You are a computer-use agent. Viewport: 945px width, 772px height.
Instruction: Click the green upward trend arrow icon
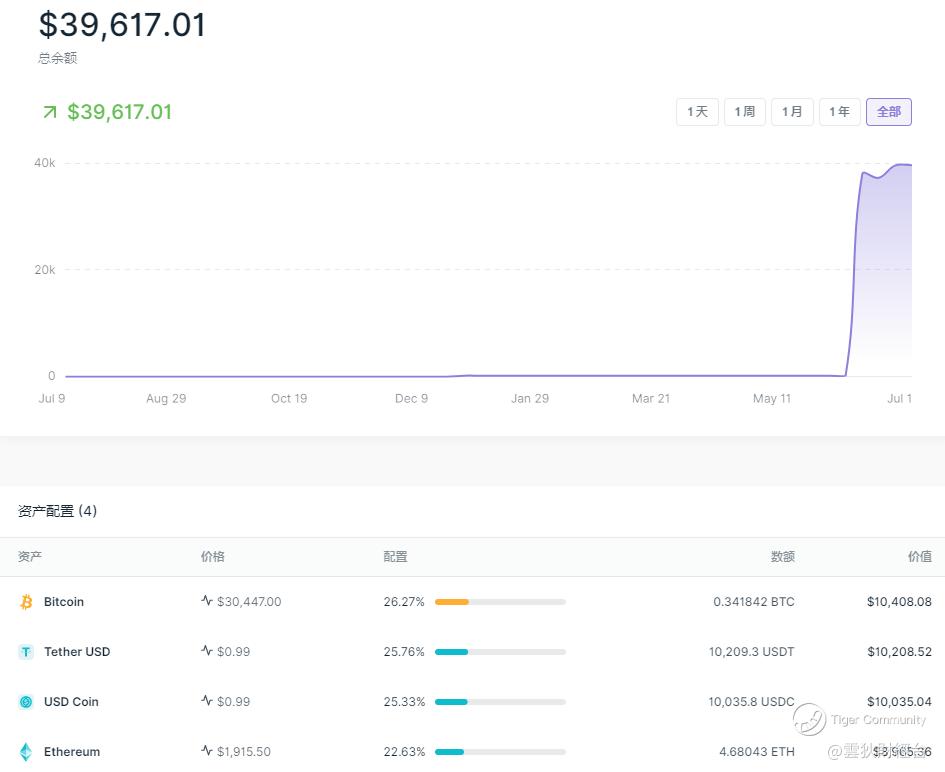click(x=50, y=111)
